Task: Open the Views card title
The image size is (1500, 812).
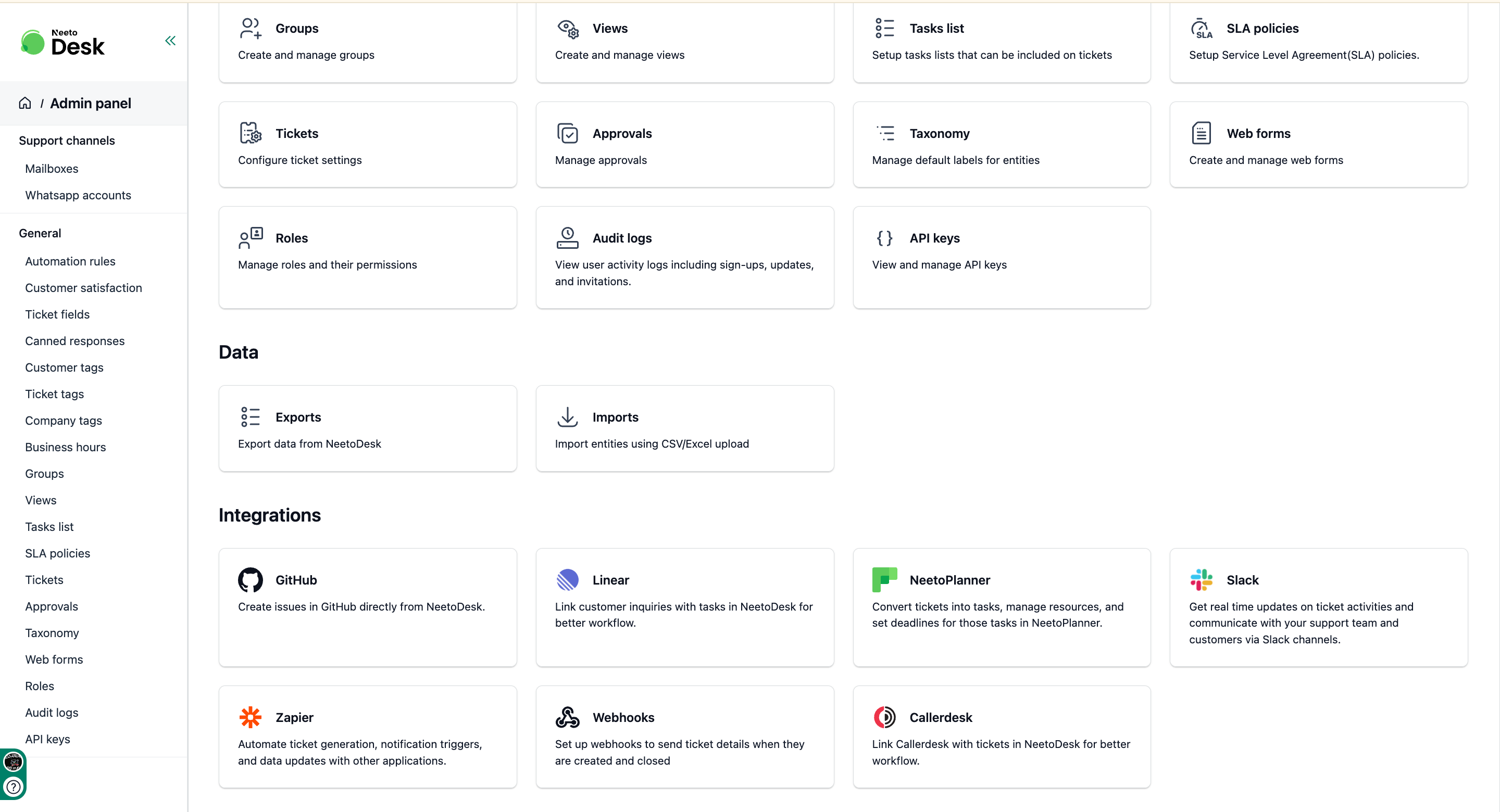Action: 610,28
